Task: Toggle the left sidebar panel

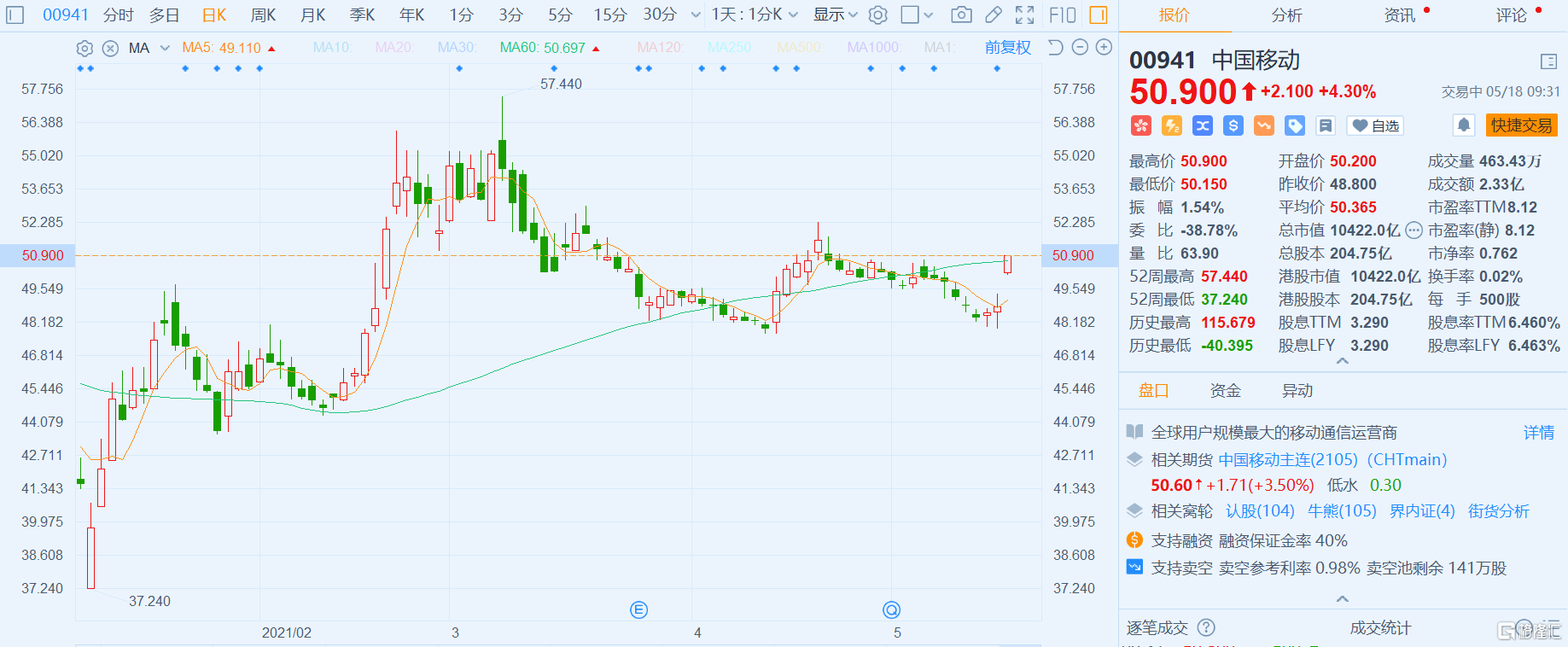Action: 15,15
